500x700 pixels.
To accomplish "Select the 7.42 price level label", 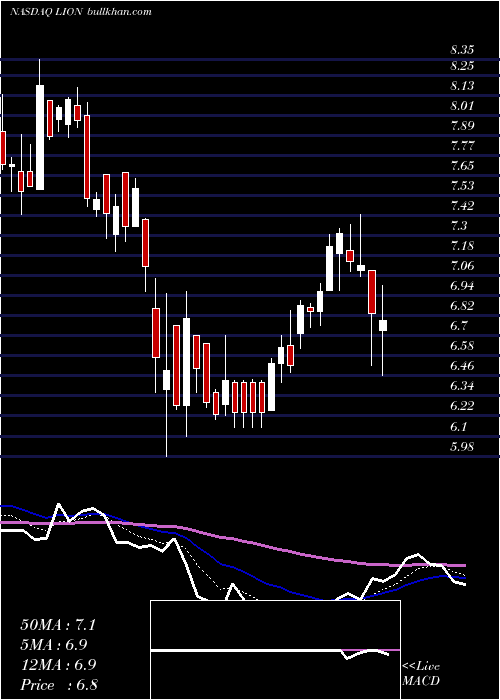I will [462, 206].
